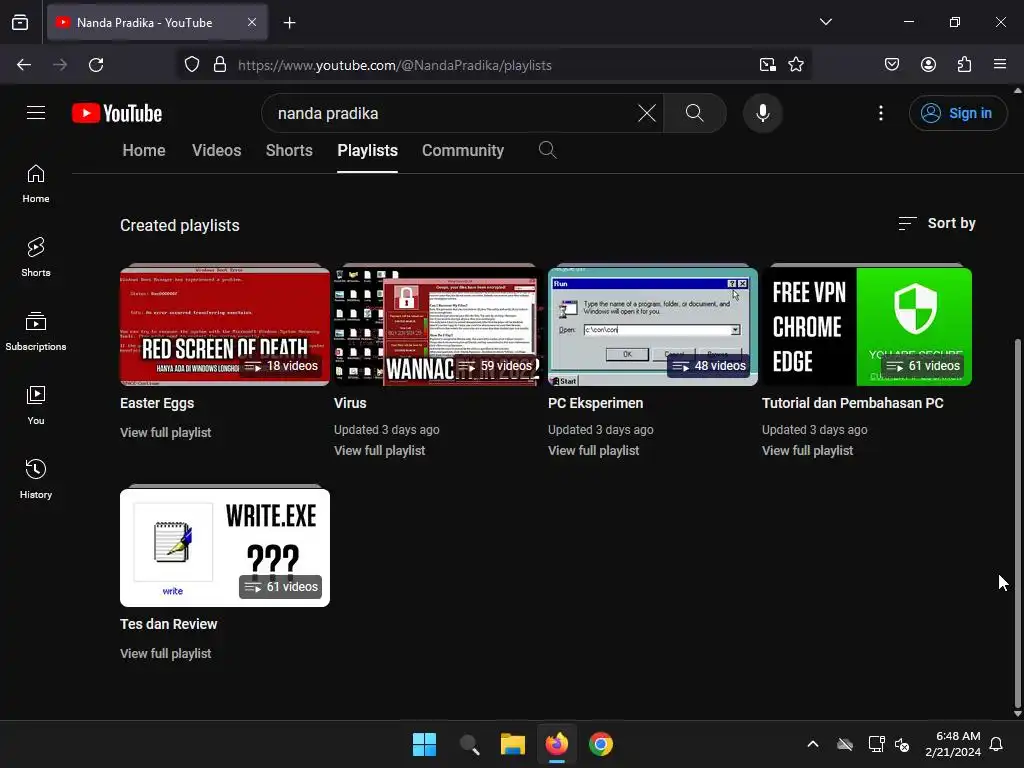
Task: Click the page vertical scrollbar
Action: (1017, 522)
